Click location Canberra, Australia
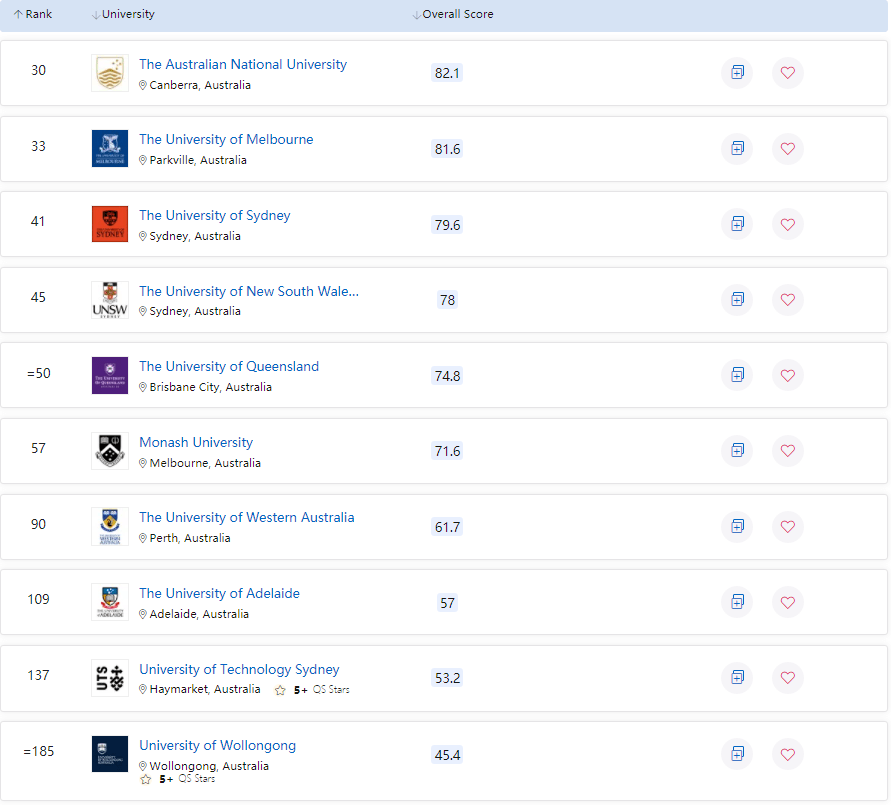891x805 pixels. click(195, 85)
